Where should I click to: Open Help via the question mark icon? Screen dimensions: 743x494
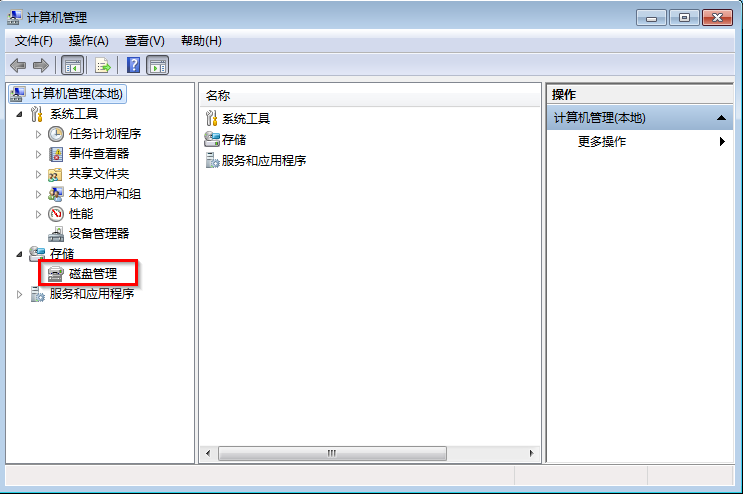click(134, 65)
